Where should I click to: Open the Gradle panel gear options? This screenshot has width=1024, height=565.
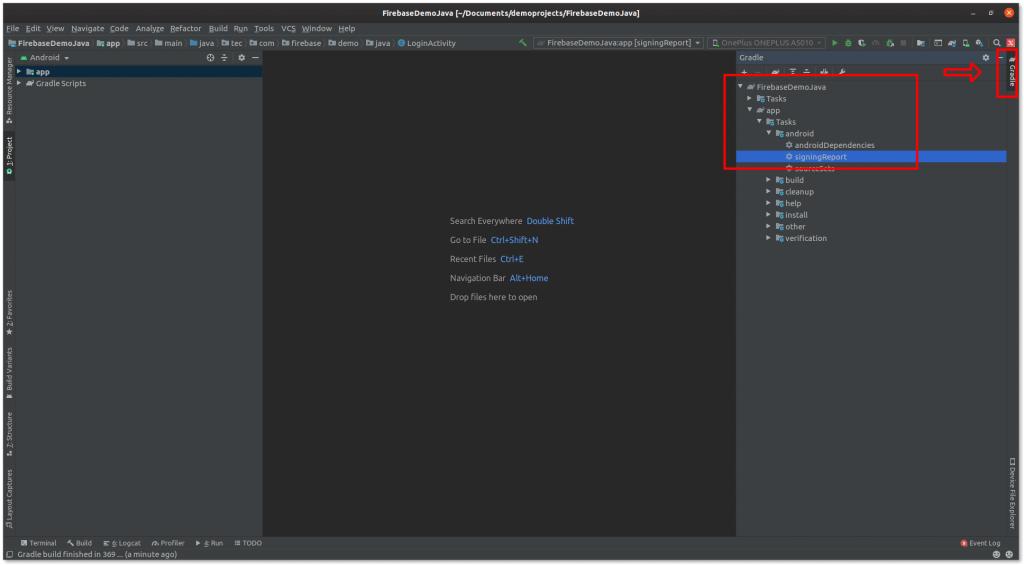(x=986, y=57)
